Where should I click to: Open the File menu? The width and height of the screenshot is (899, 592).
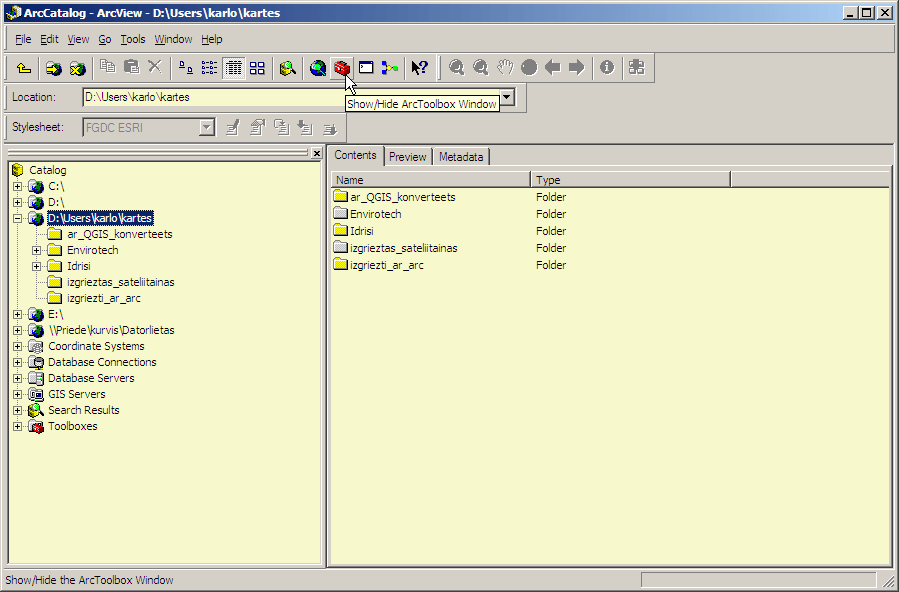pos(23,40)
